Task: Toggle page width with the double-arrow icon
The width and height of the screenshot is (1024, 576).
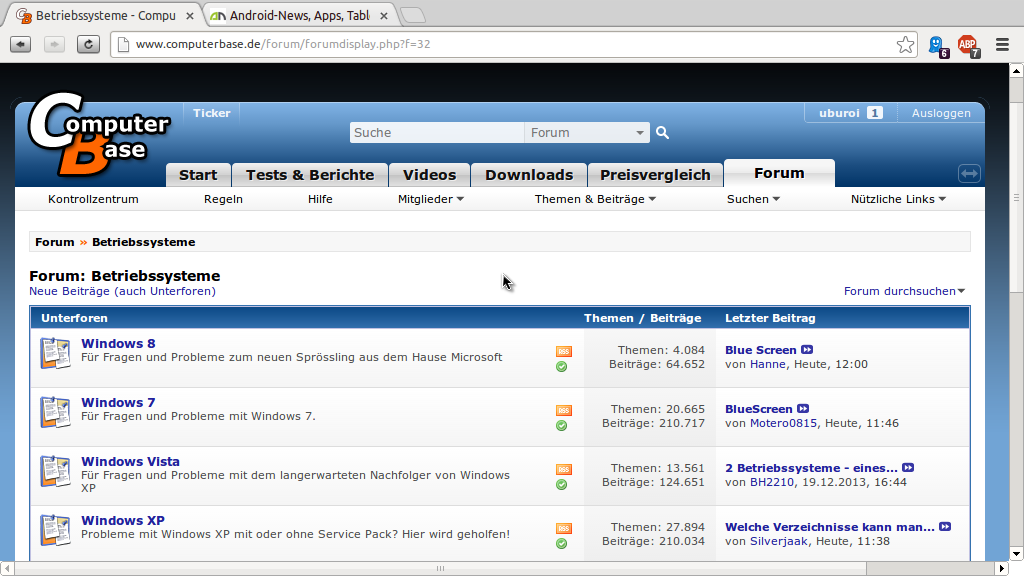Action: (969, 174)
